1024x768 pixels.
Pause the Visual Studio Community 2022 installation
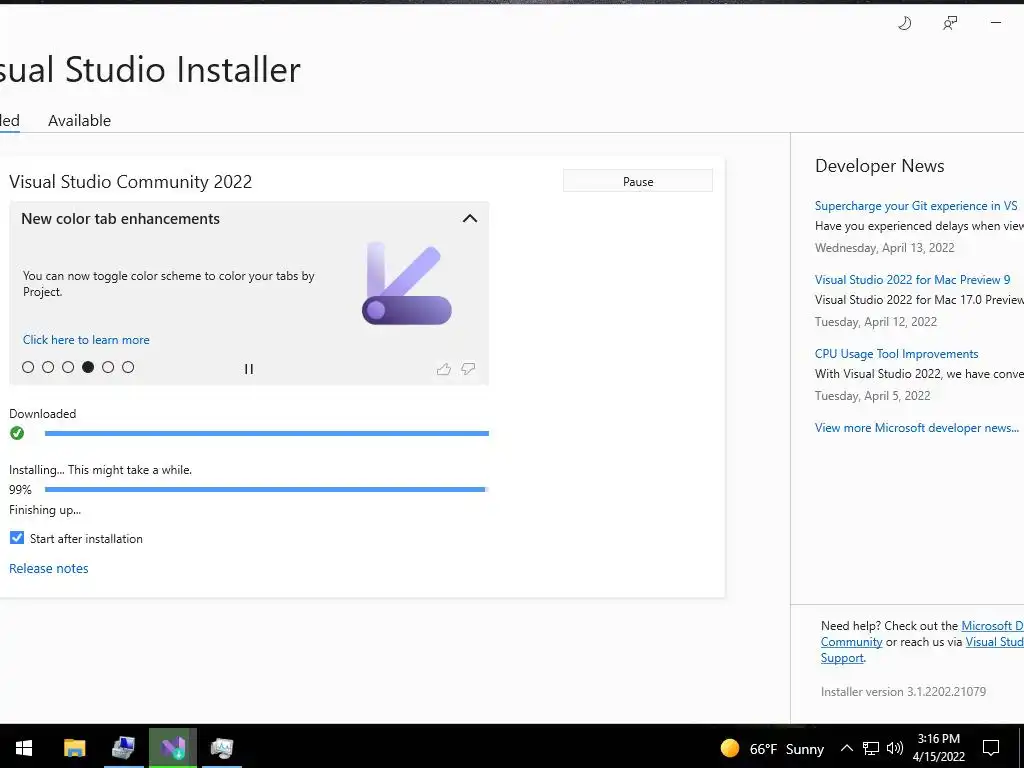(638, 182)
